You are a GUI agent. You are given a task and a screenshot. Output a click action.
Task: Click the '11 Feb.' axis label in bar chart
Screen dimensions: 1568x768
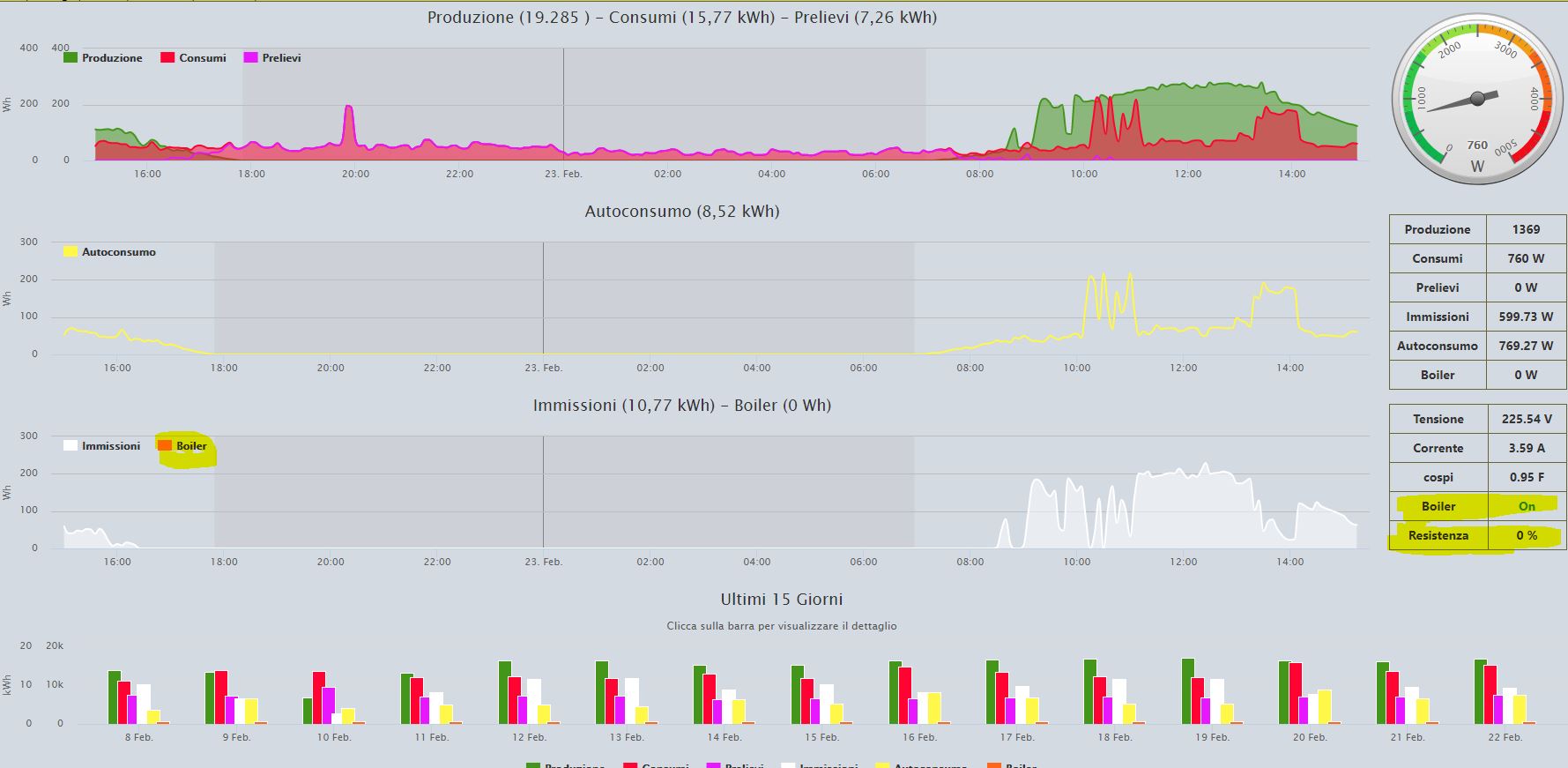[x=432, y=737]
